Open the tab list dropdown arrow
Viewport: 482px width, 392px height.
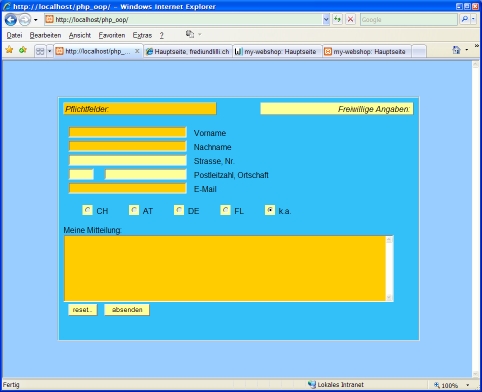(x=50, y=51)
